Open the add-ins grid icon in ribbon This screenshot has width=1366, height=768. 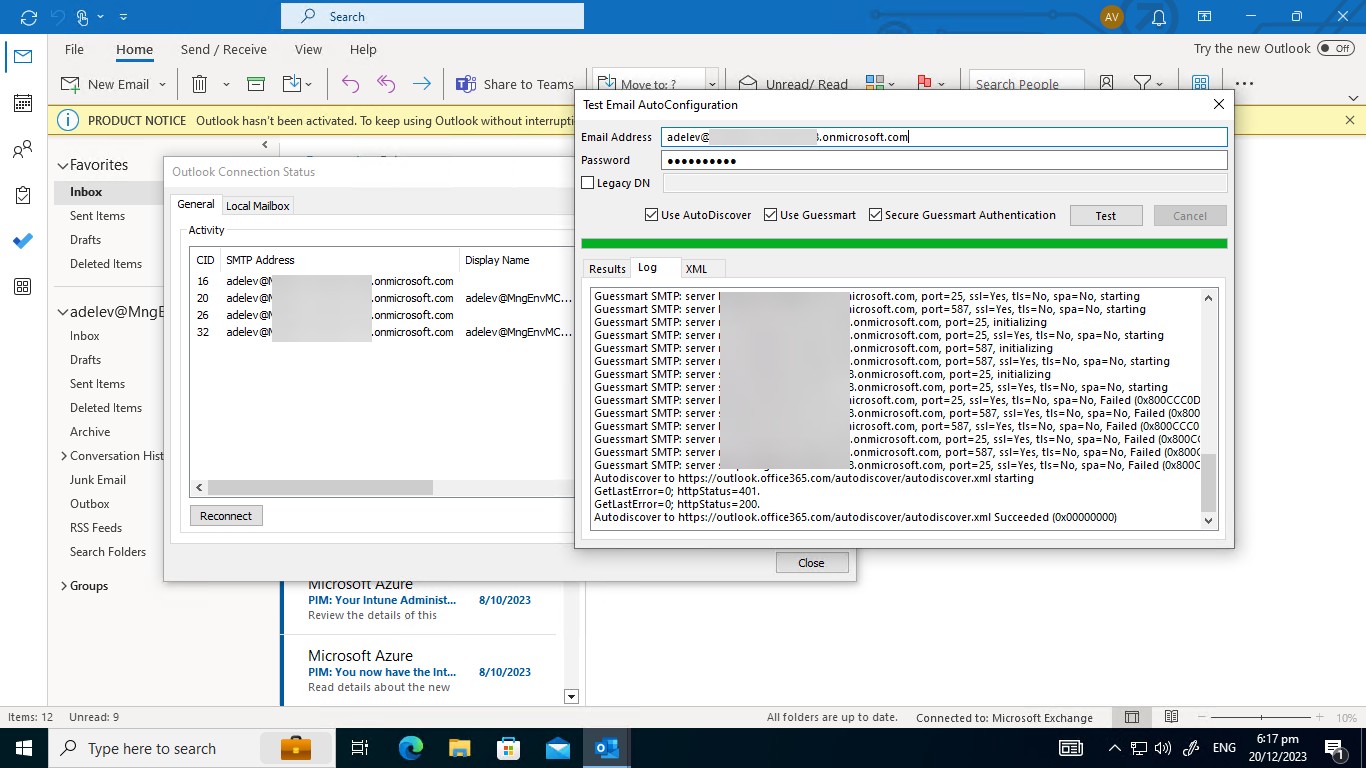[x=1201, y=84]
